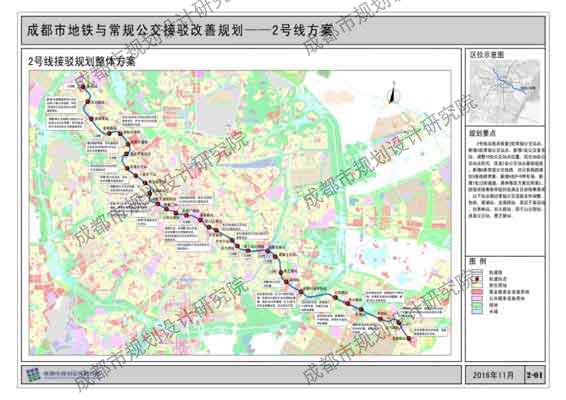Image resolution: width=566 pixels, height=400 pixels.
Task: Click the metro line symbol in the legend
Action: coord(477,272)
